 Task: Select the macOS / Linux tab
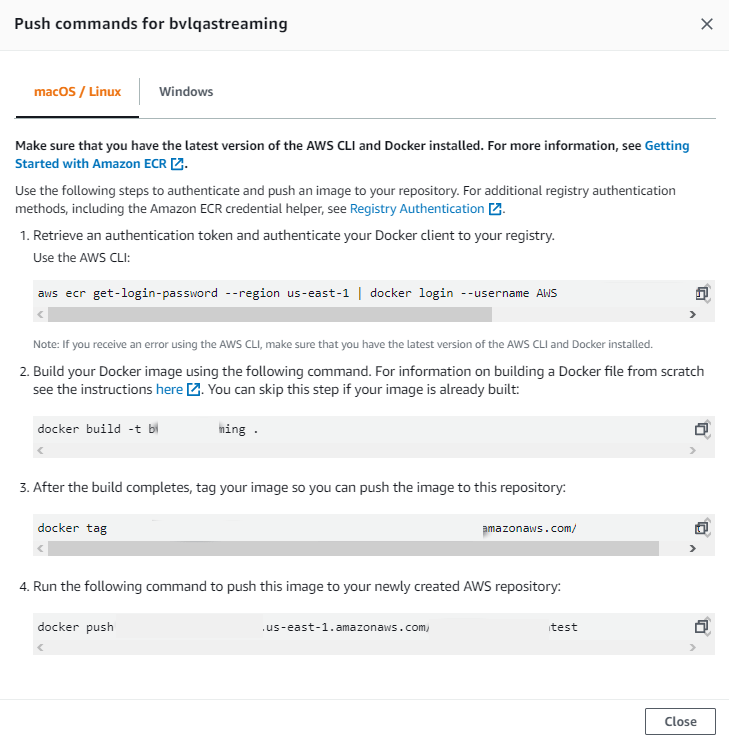coord(78,92)
